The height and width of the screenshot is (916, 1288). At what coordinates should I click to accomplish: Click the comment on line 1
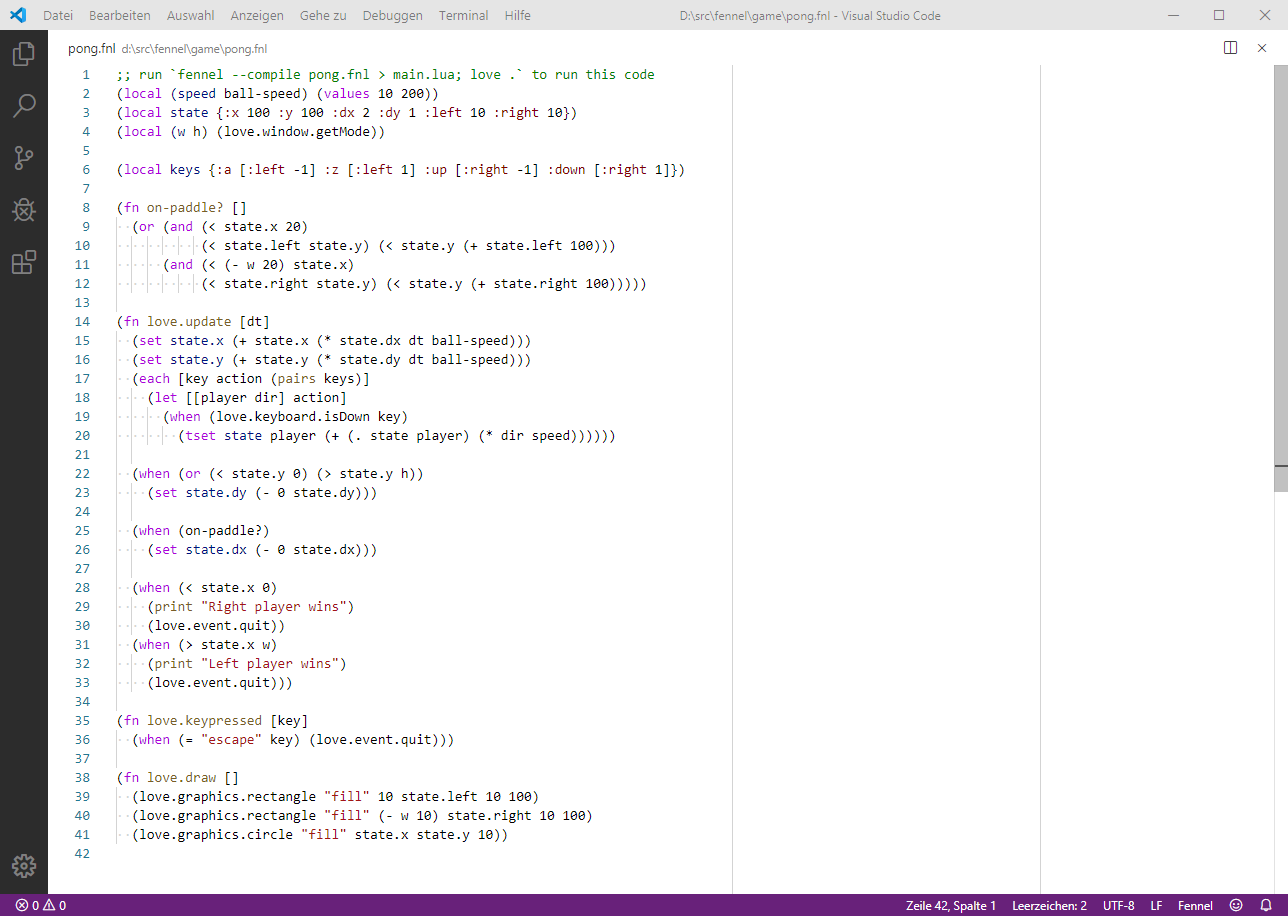tap(385, 74)
